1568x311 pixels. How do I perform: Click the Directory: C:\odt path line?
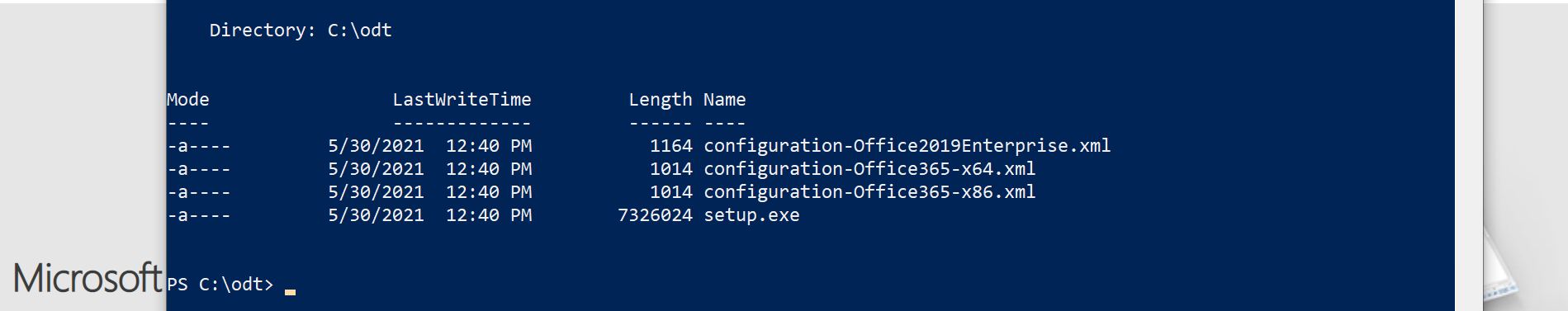click(301, 31)
